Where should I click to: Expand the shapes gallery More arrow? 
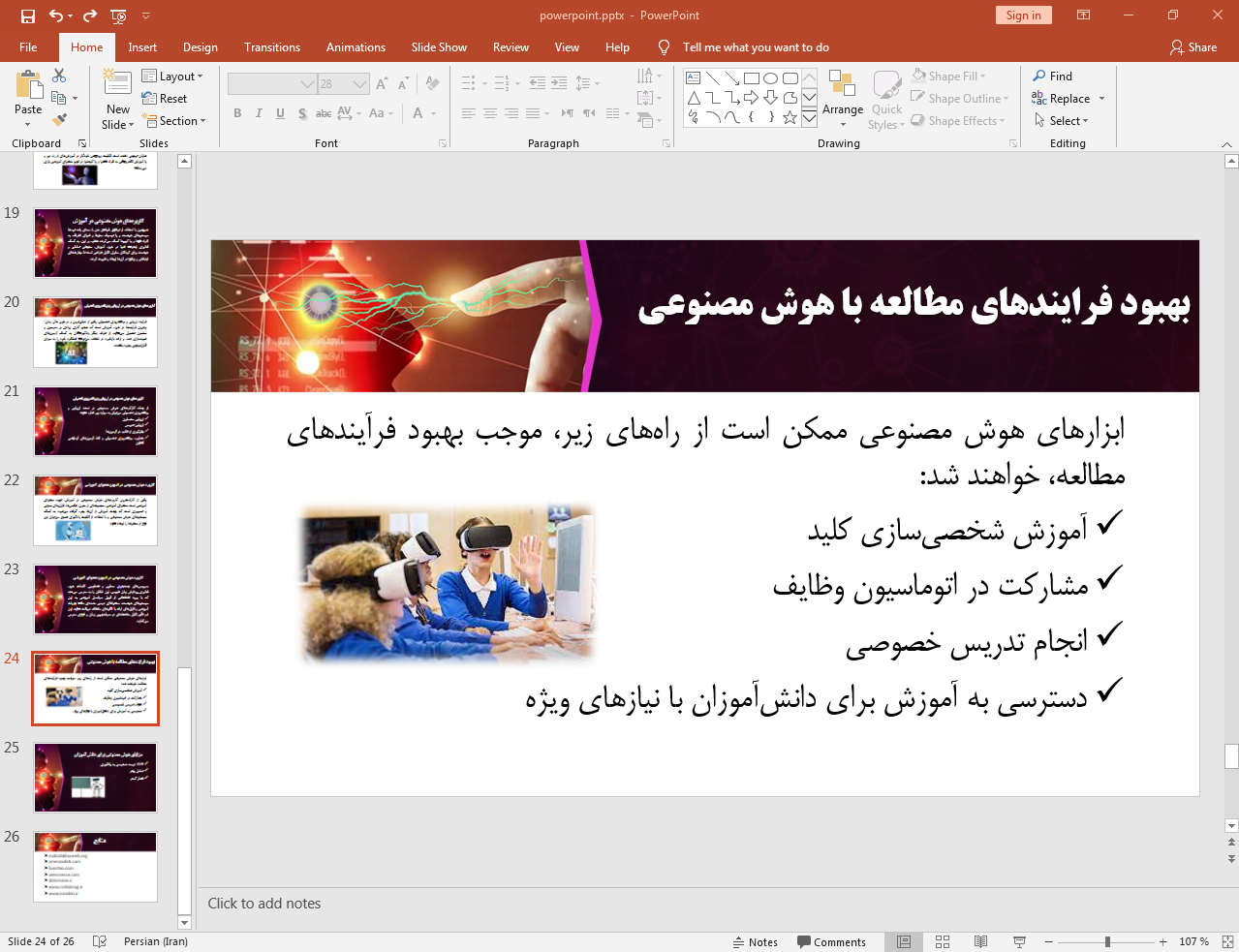[809, 119]
